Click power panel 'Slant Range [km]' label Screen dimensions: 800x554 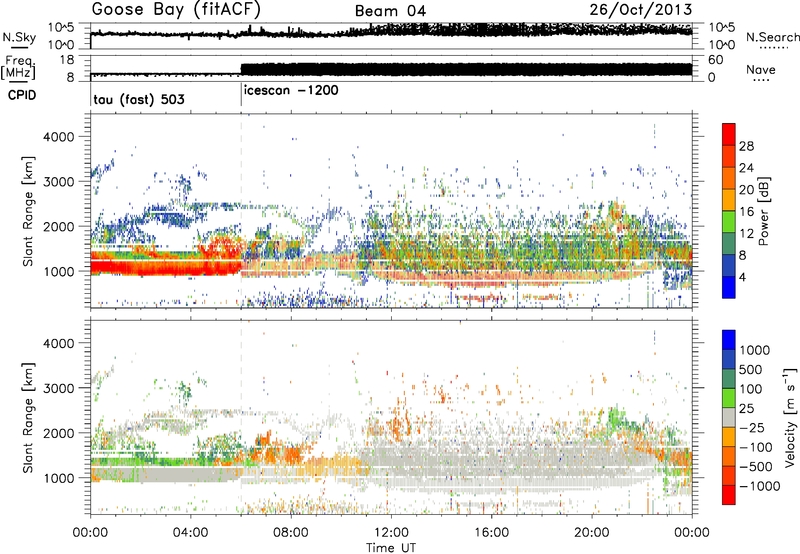point(29,211)
